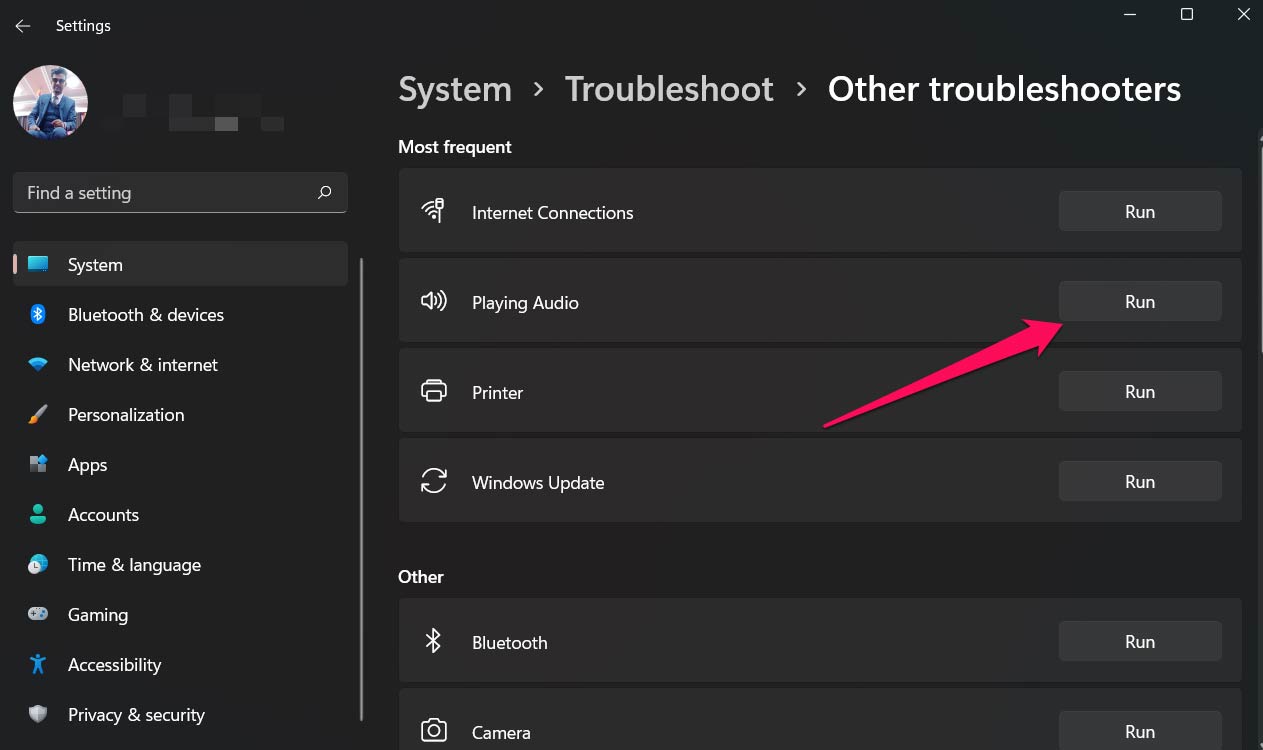This screenshot has width=1263, height=750.
Task: Click the Bluetooth icon in sidebar
Action: click(x=38, y=314)
